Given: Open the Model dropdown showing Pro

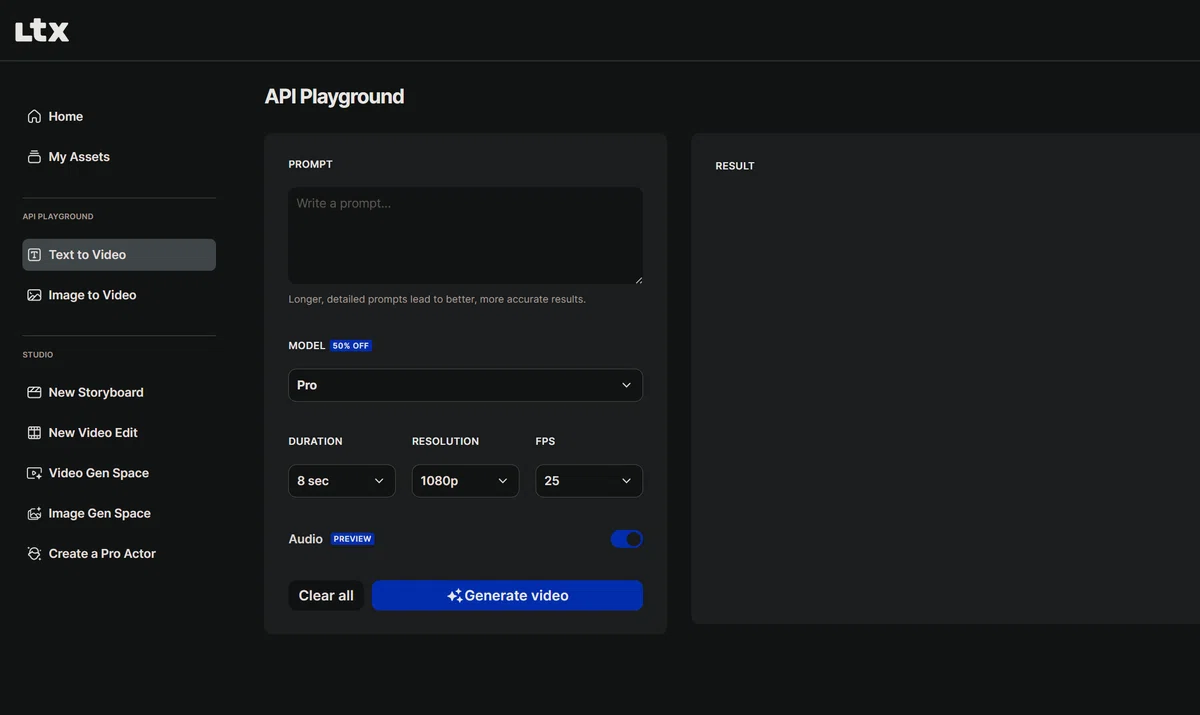Looking at the screenshot, I should pyautogui.click(x=465, y=385).
